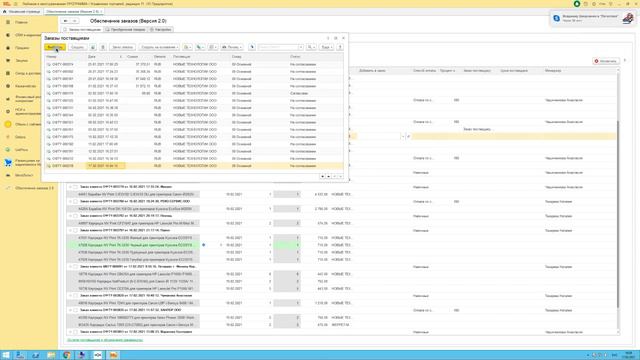Open the Windows Start menu
Screen dimensions: 640x360
pyautogui.click(x=6, y=355)
